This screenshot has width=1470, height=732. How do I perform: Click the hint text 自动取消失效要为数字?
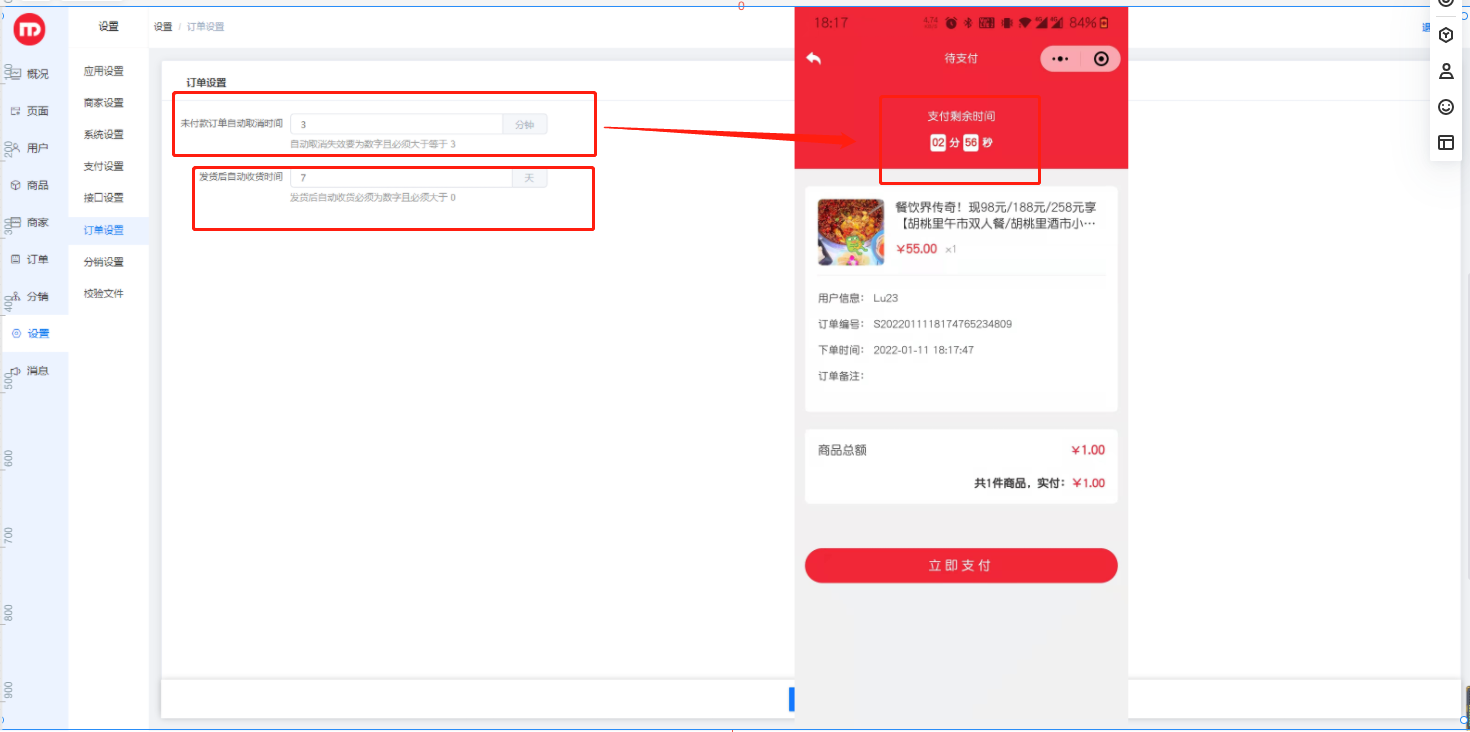pos(373,145)
